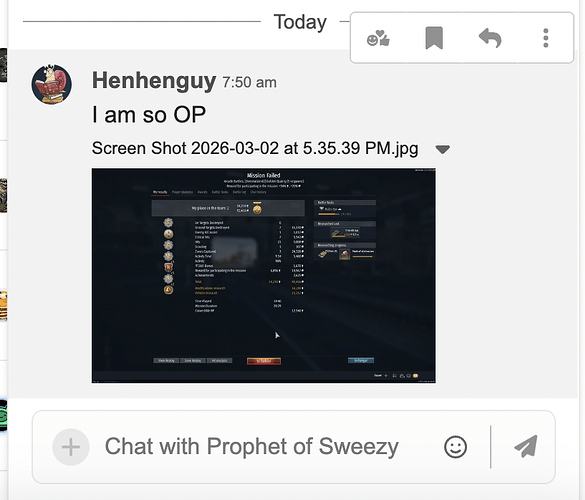Send message with paper plane icon
The height and width of the screenshot is (500, 585).
click(x=526, y=446)
